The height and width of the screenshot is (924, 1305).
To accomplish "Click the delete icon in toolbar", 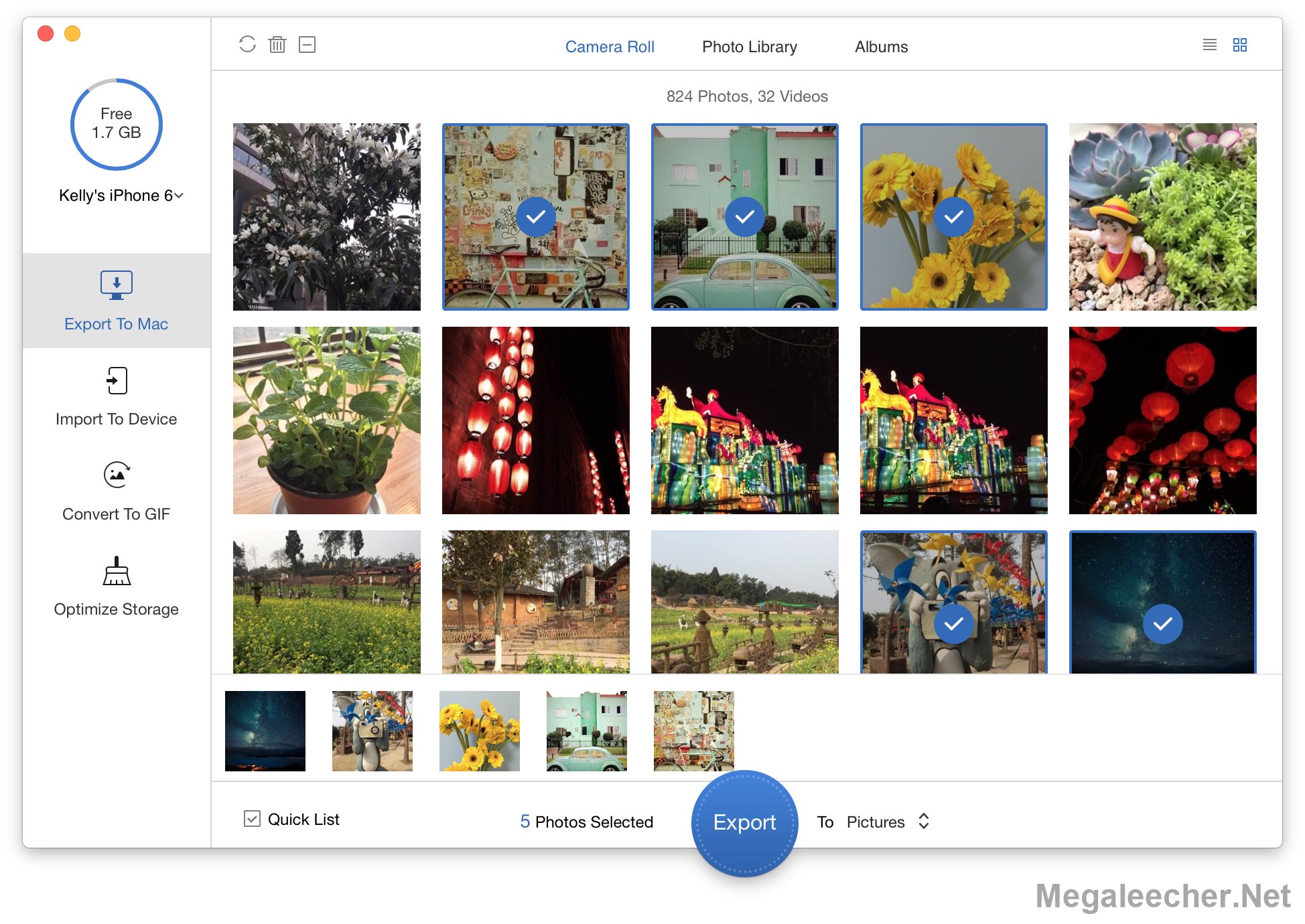I will (x=278, y=44).
